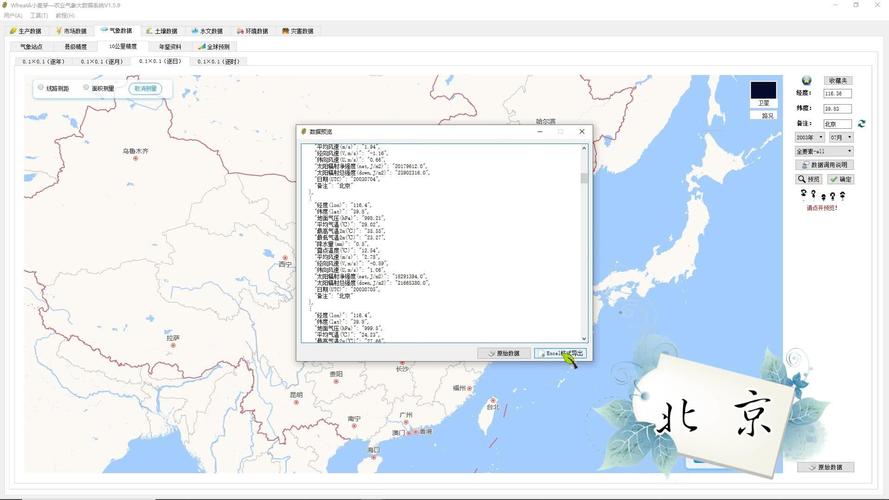Click the green refresh arrows icon
889x500 pixels.
[x=861, y=124]
